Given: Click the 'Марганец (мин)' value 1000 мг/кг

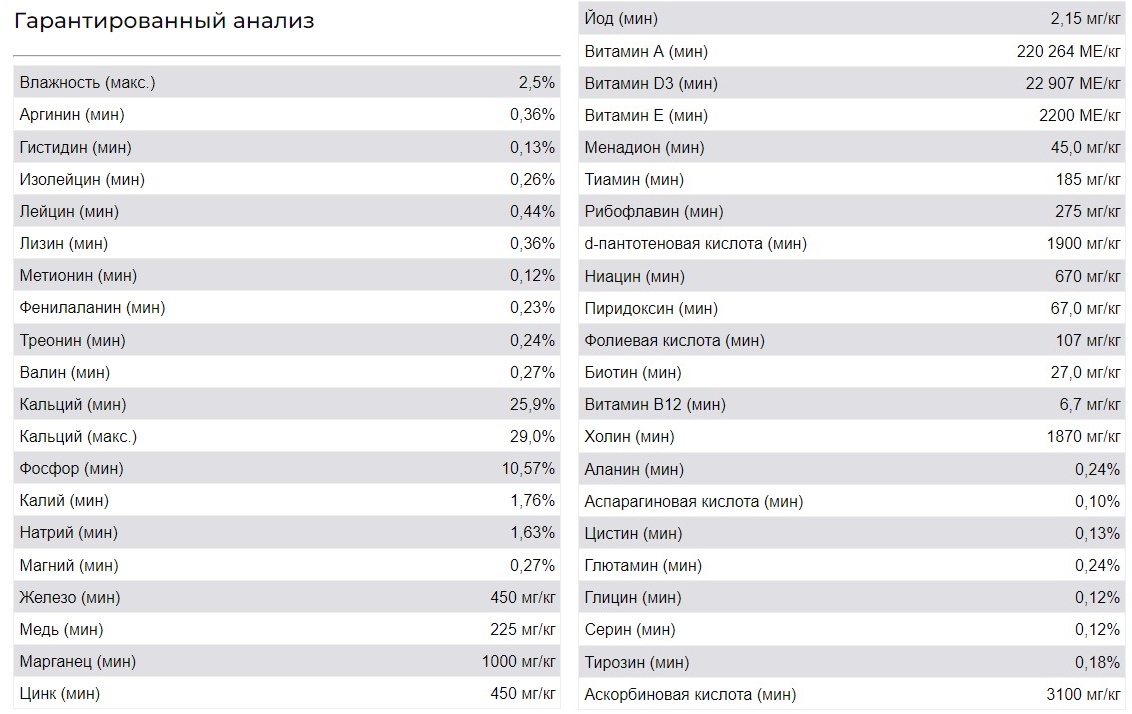Looking at the screenshot, I should point(519,661).
